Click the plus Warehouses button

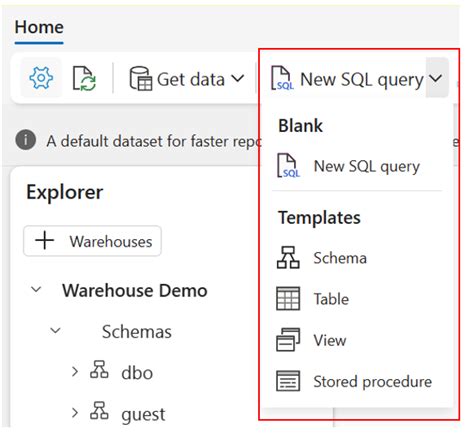tap(92, 241)
